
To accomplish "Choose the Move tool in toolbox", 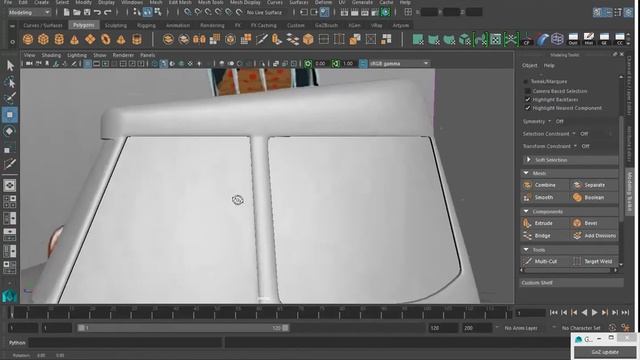I will 10,115.
